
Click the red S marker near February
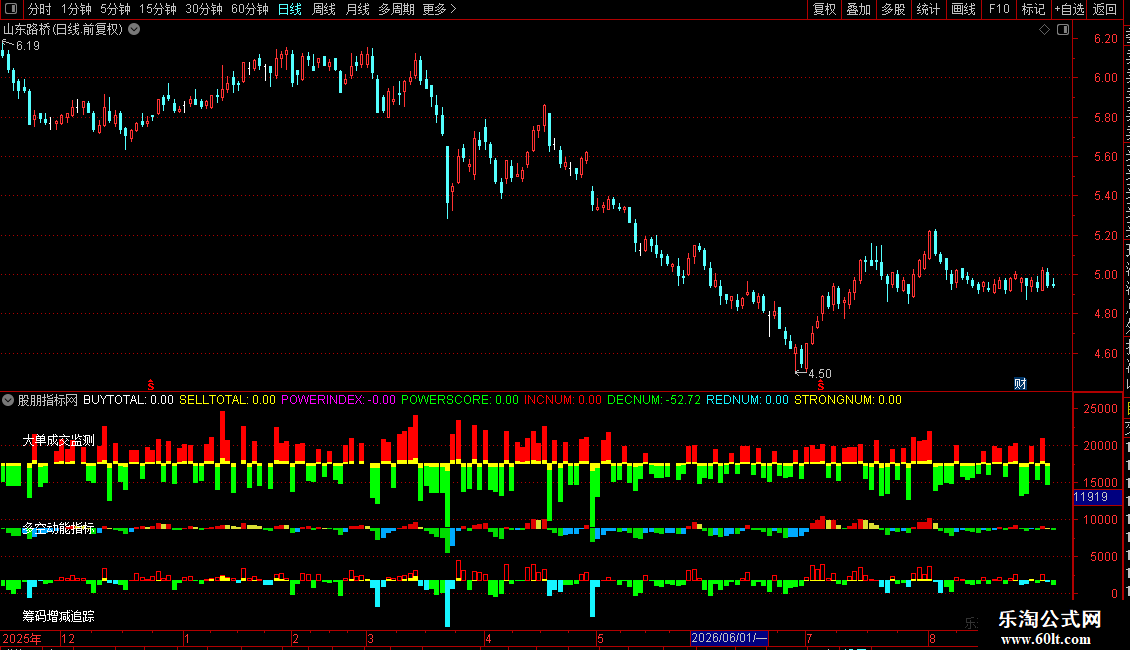pos(151,384)
